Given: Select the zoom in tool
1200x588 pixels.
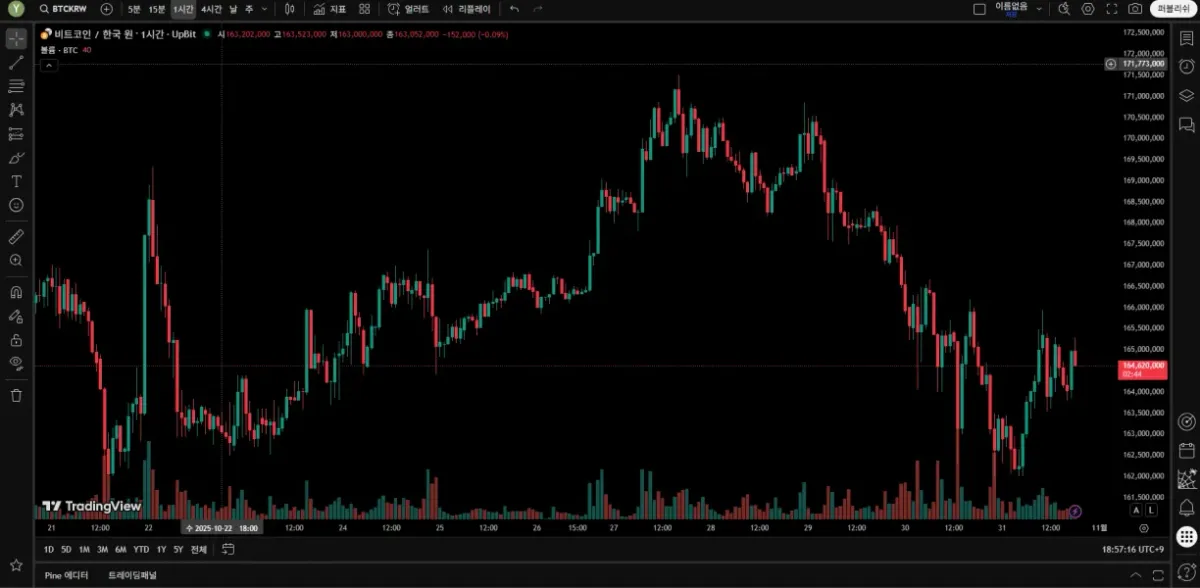Looking at the screenshot, I should point(16,260).
